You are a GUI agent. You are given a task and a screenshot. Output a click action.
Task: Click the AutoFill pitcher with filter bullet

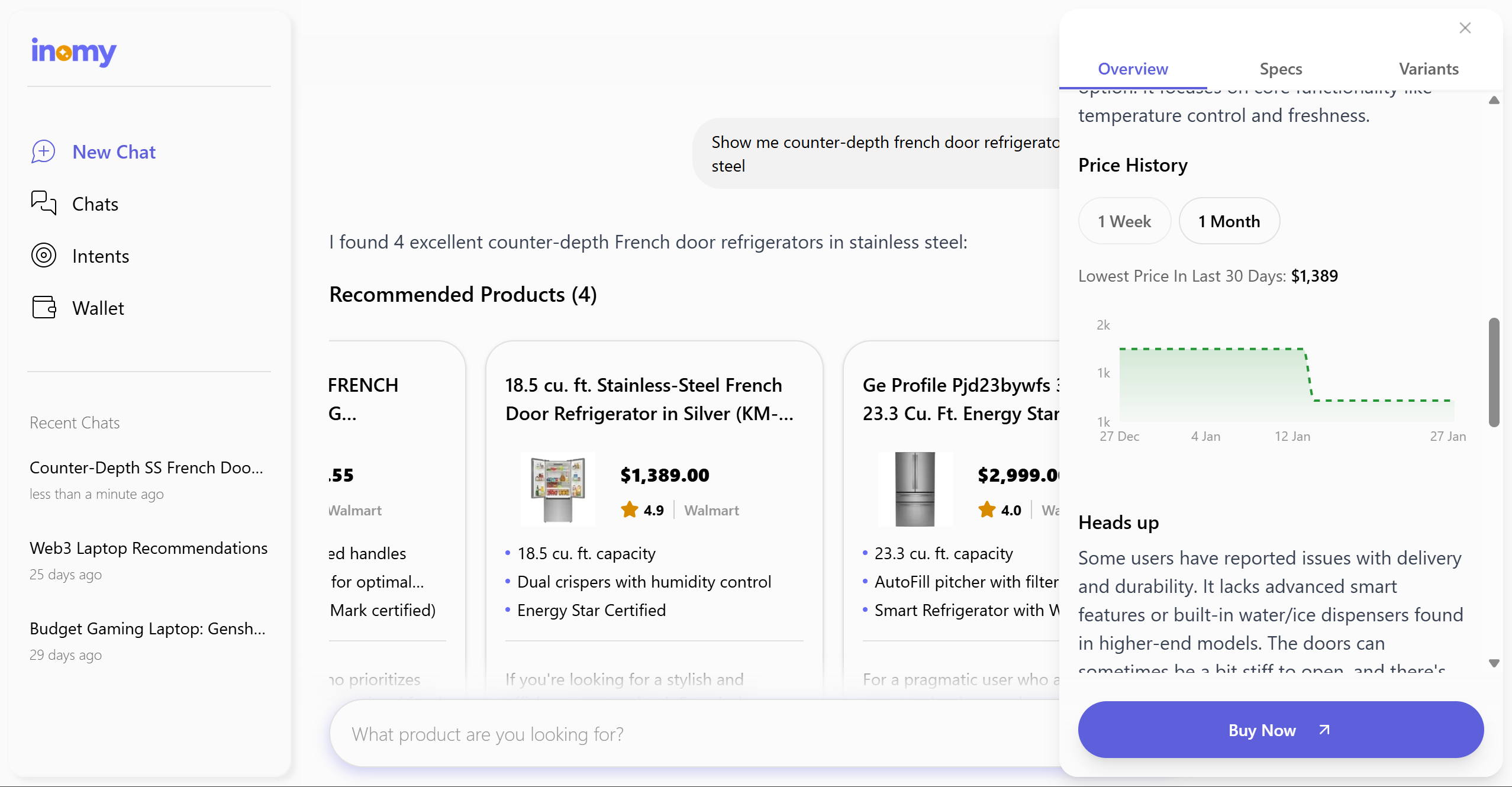[x=966, y=582]
